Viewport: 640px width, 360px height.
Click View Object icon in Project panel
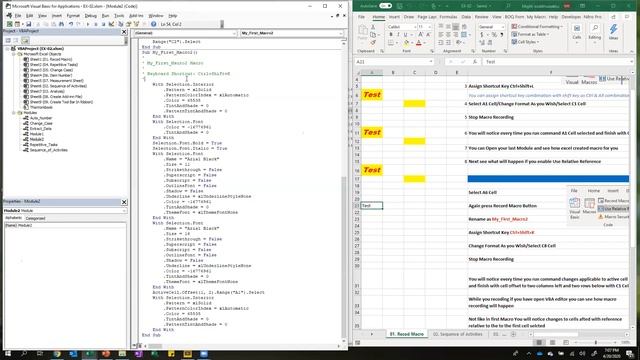click(x=16, y=40)
